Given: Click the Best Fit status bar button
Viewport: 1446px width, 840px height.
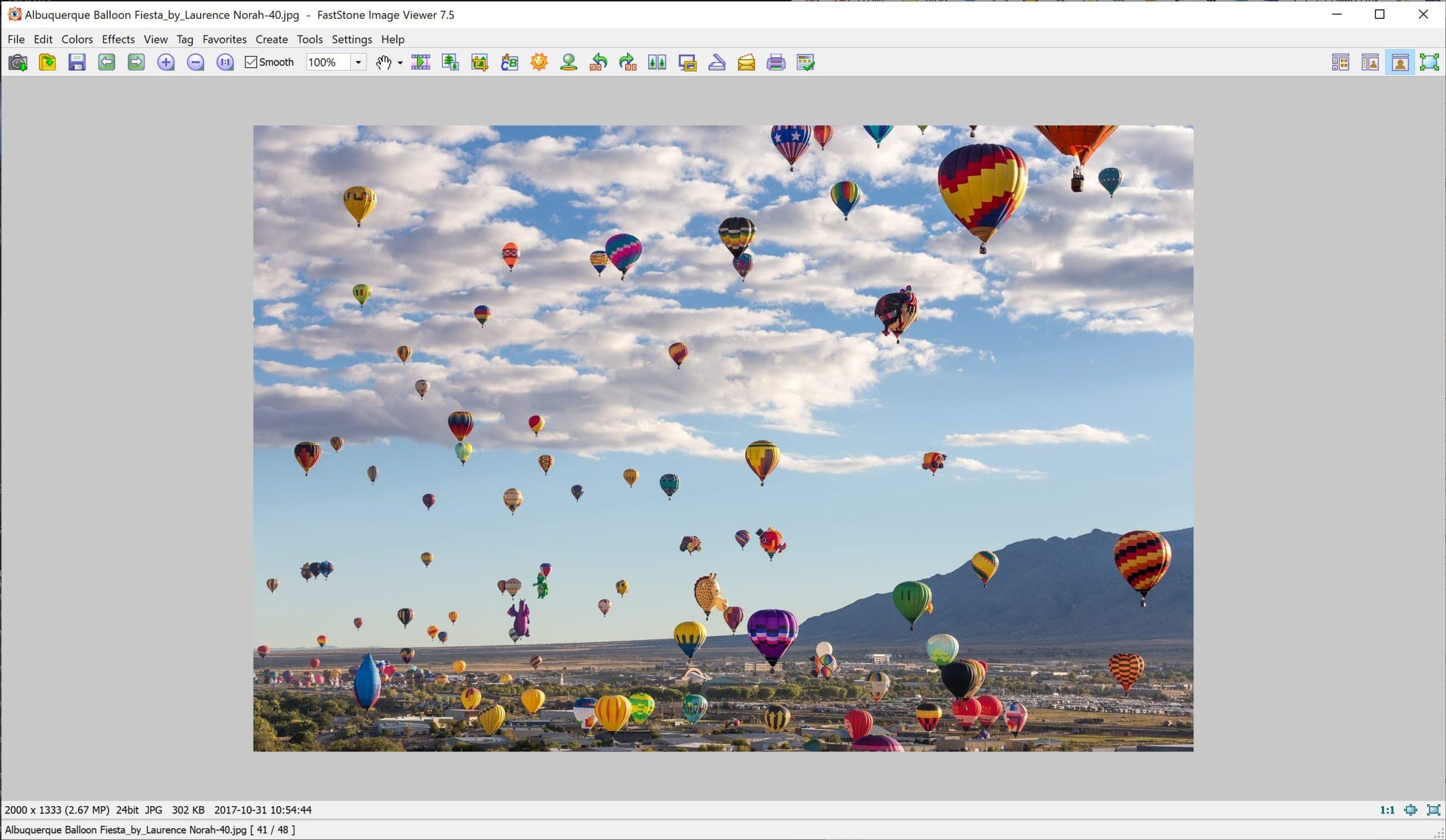Looking at the screenshot, I should [x=1410, y=810].
